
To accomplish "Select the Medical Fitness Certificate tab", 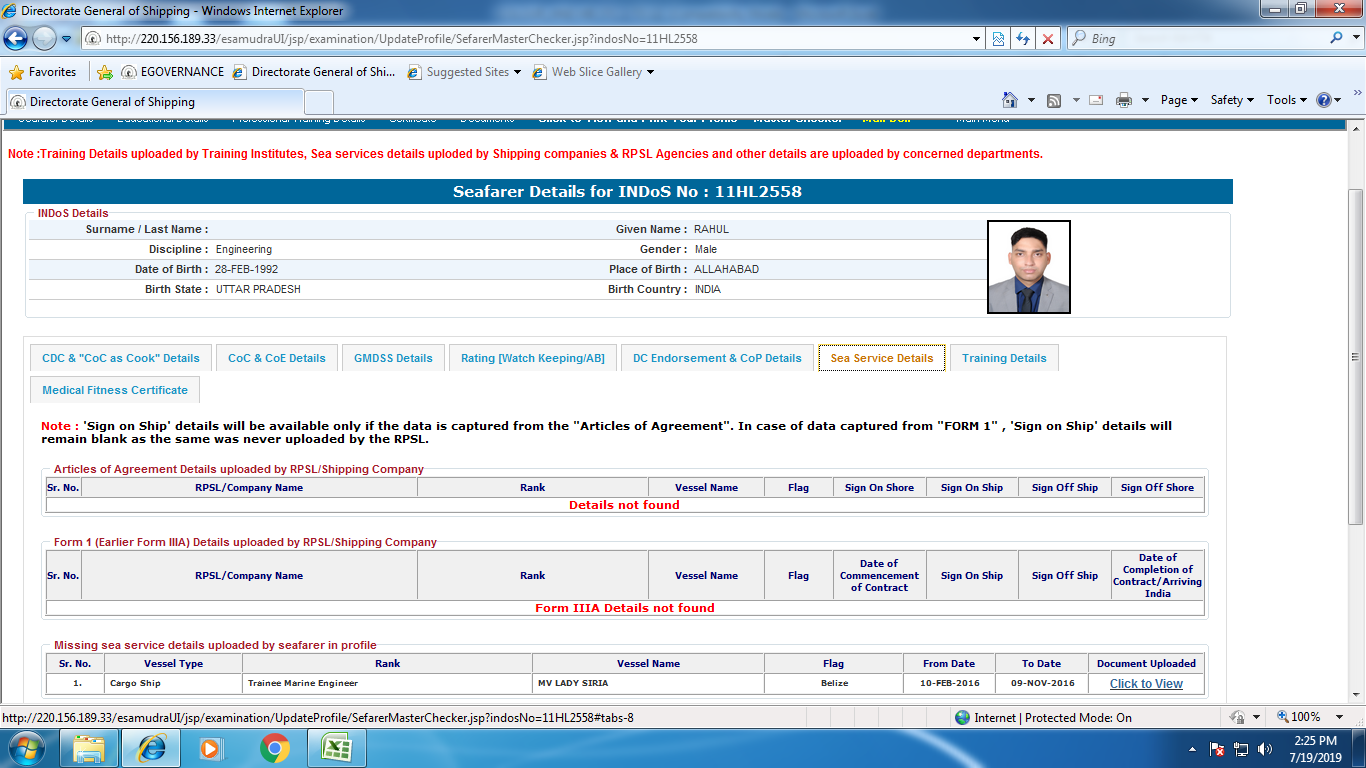I will point(115,390).
